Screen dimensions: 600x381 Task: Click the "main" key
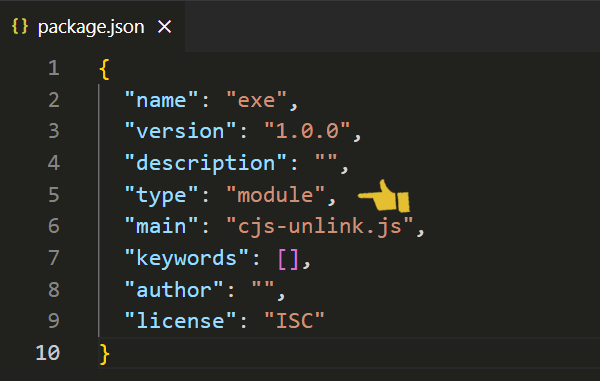161,226
